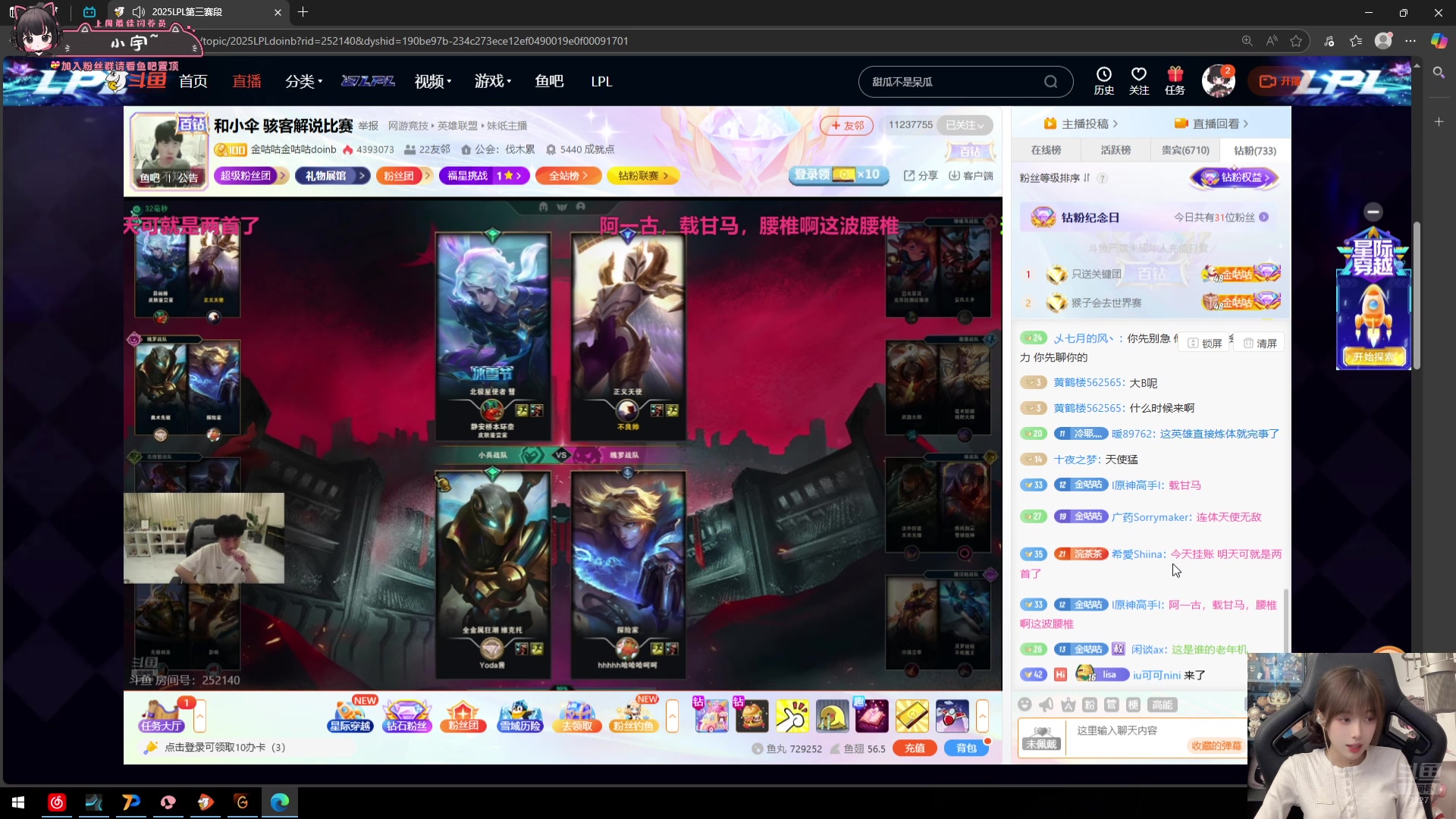Open the emoji picker in chat
Image resolution: width=1456 pixels, height=819 pixels.
(x=1025, y=704)
